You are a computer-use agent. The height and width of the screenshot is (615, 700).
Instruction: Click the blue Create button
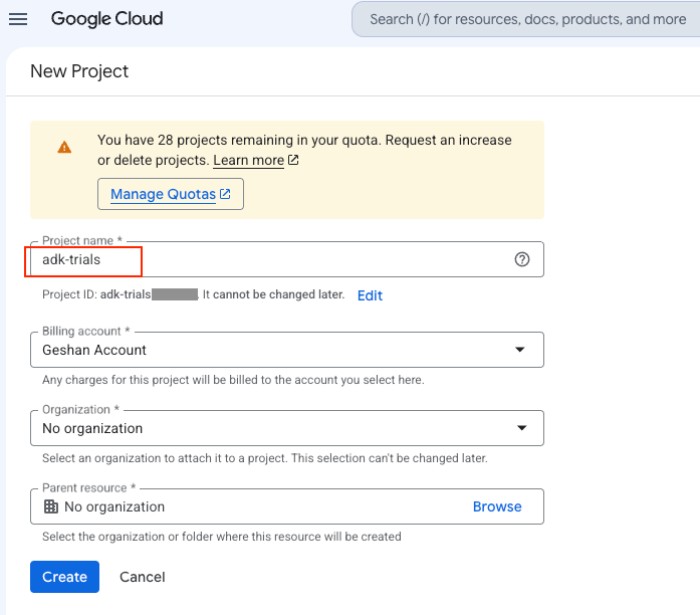(x=65, y=577)
